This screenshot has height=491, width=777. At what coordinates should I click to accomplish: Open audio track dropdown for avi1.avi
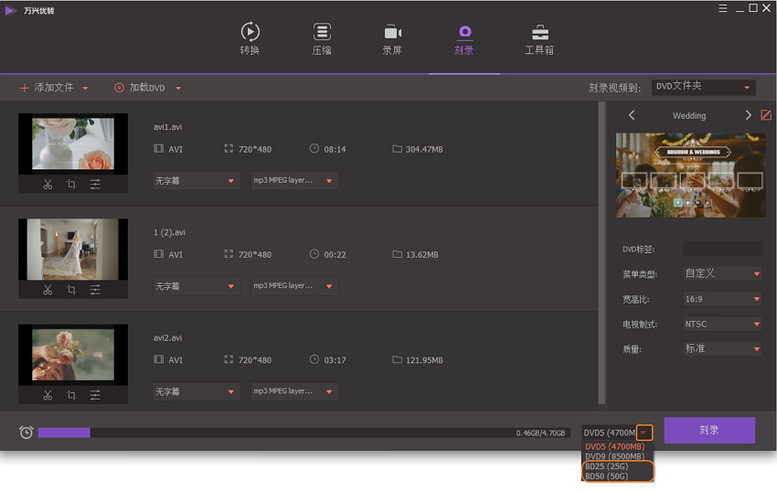coord(294,181)
